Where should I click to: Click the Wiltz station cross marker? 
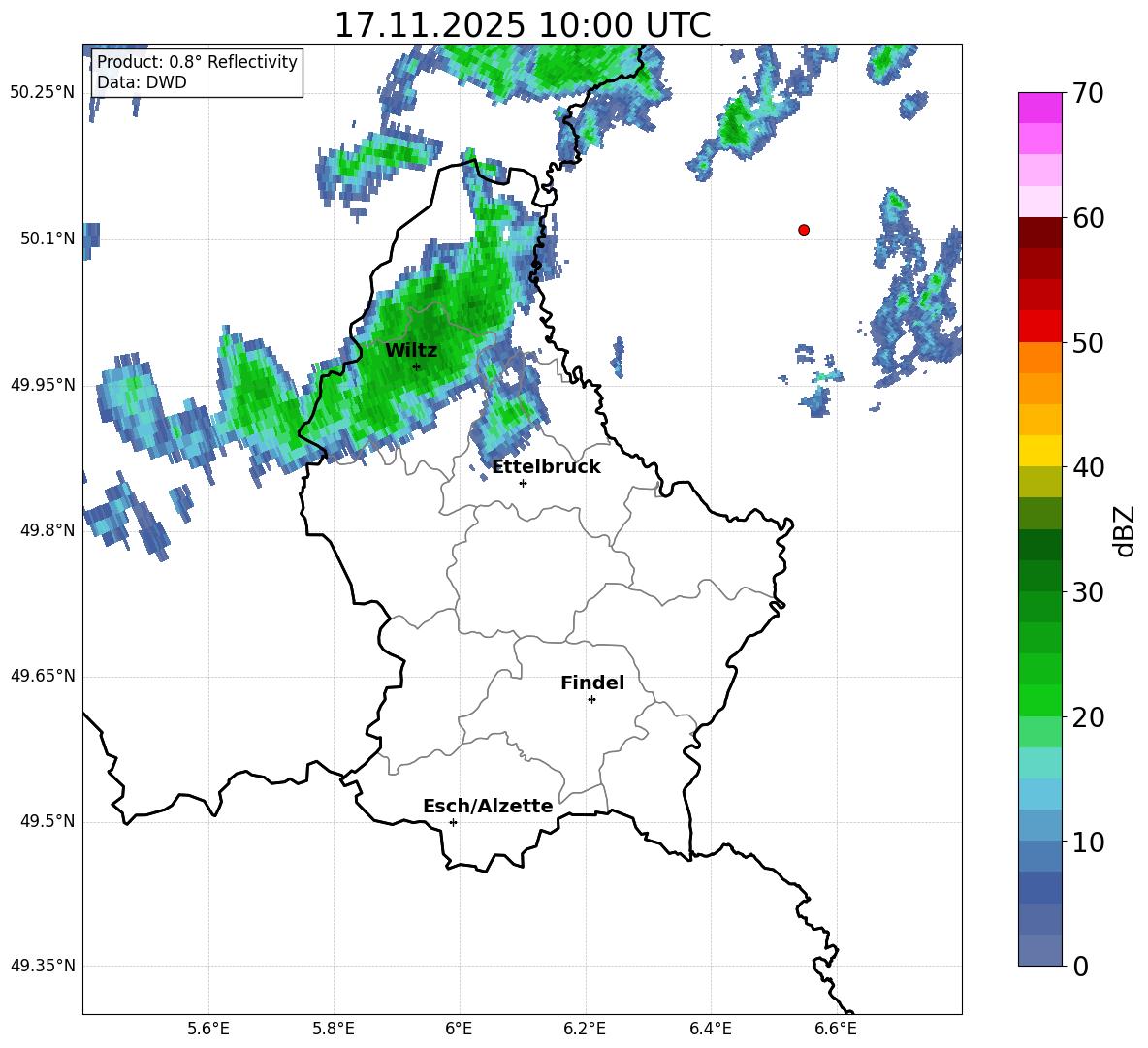click(417, 366)
